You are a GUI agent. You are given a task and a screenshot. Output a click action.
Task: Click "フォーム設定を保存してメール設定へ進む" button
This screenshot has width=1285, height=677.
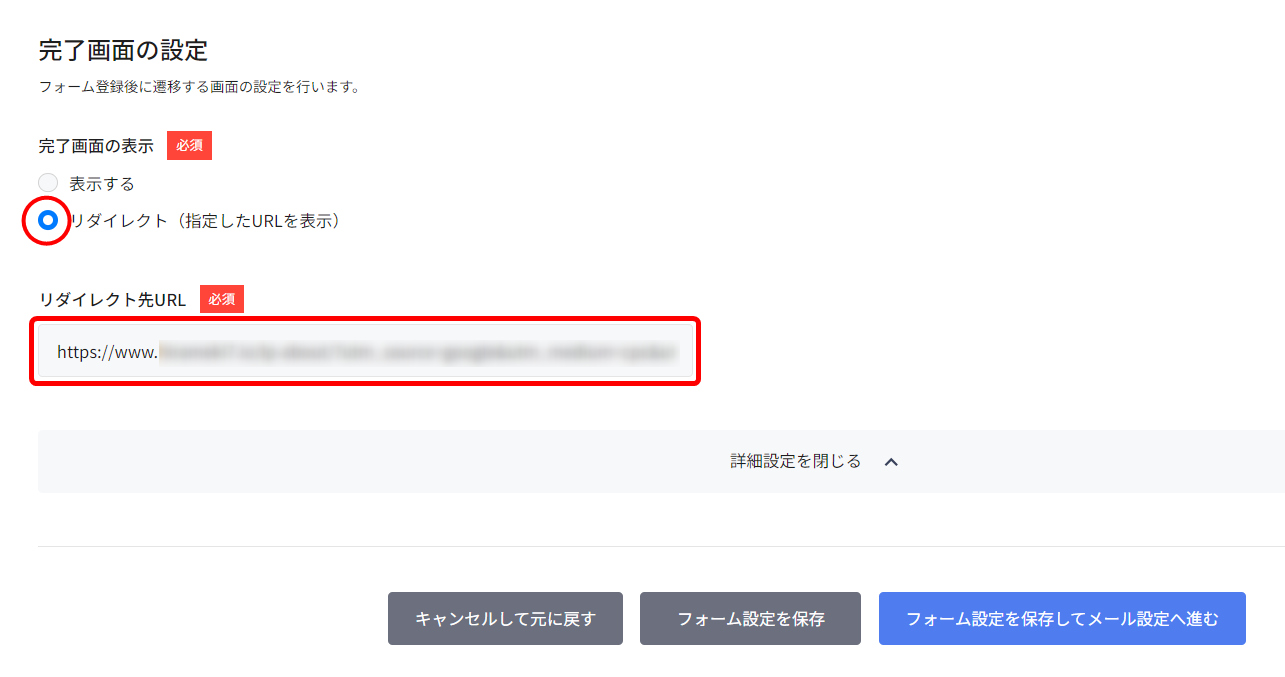pos(1062,619)
